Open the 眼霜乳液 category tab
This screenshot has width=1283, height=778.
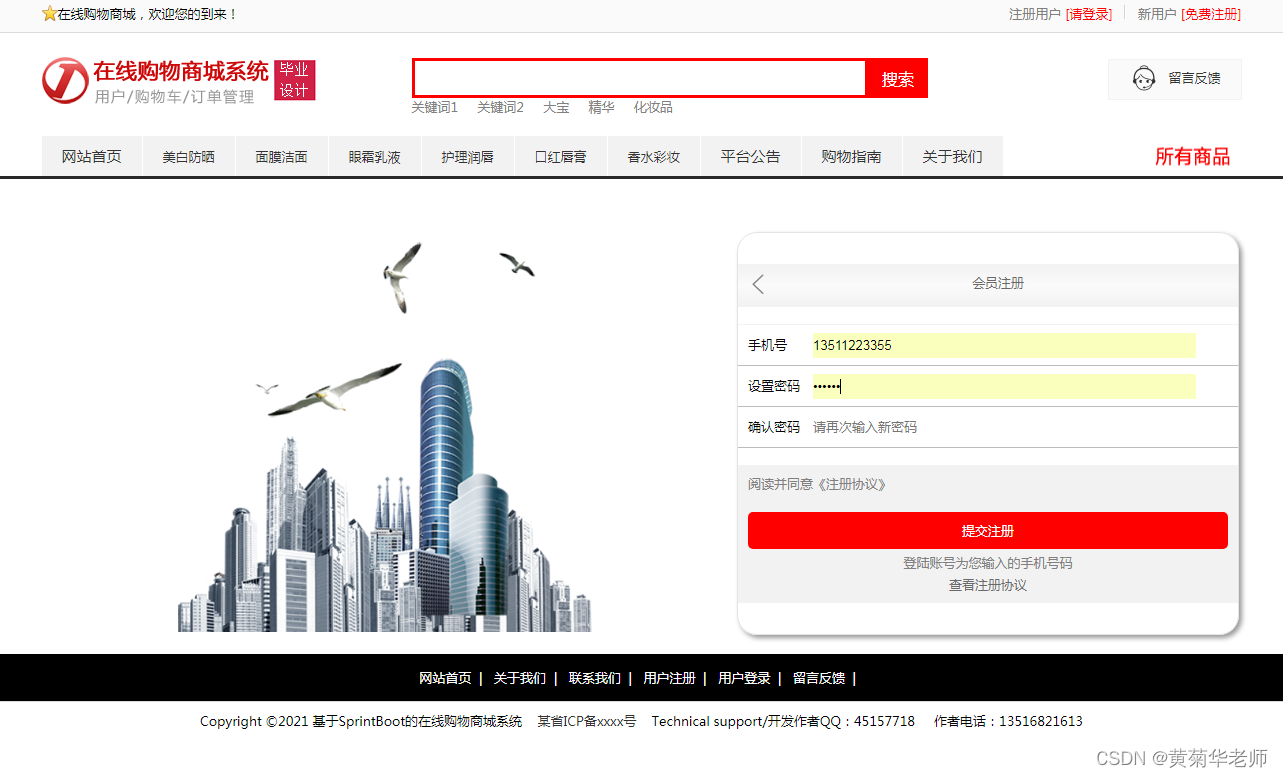tap(375, 157)
